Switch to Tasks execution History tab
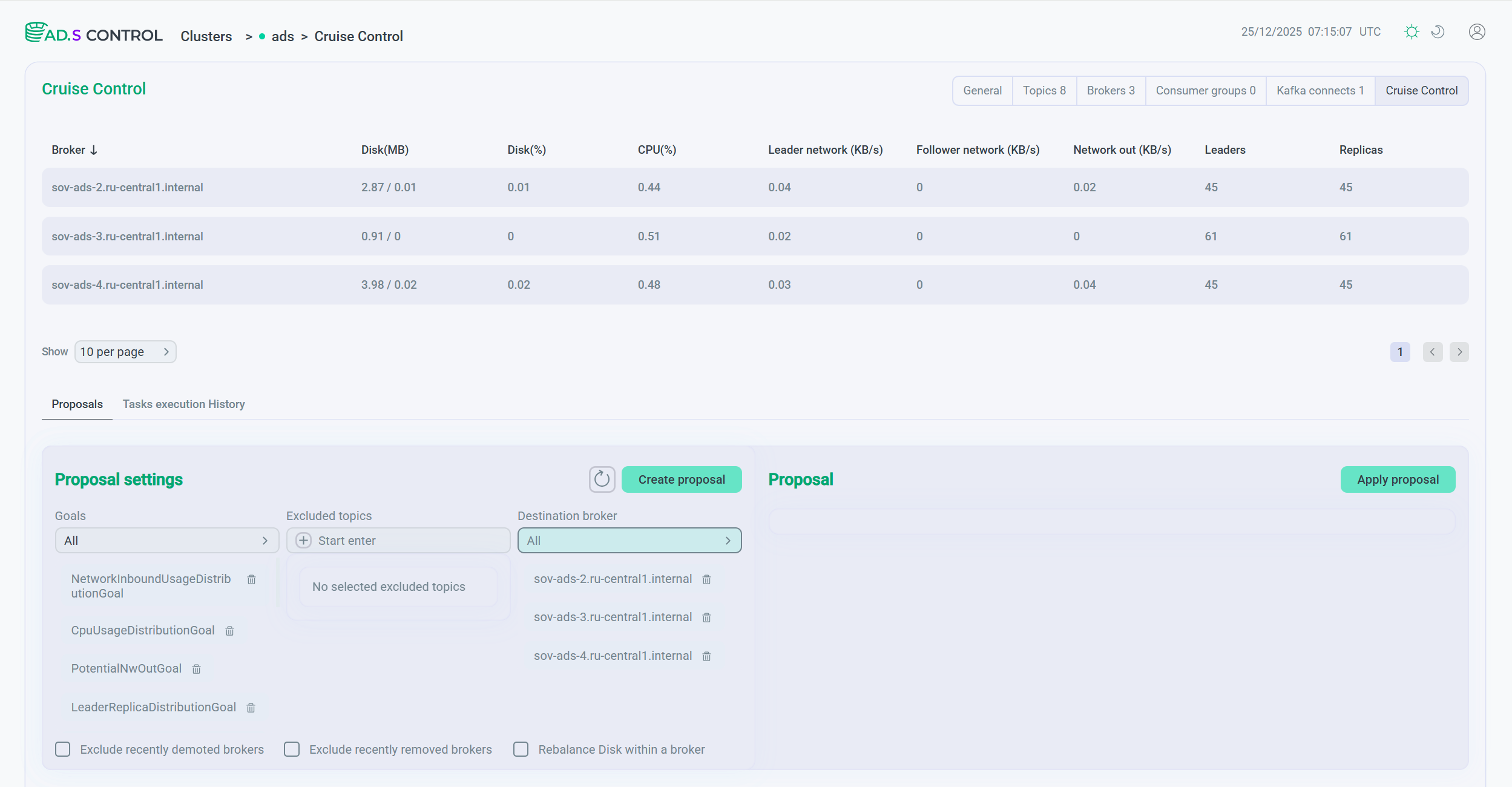 (183, 404)
